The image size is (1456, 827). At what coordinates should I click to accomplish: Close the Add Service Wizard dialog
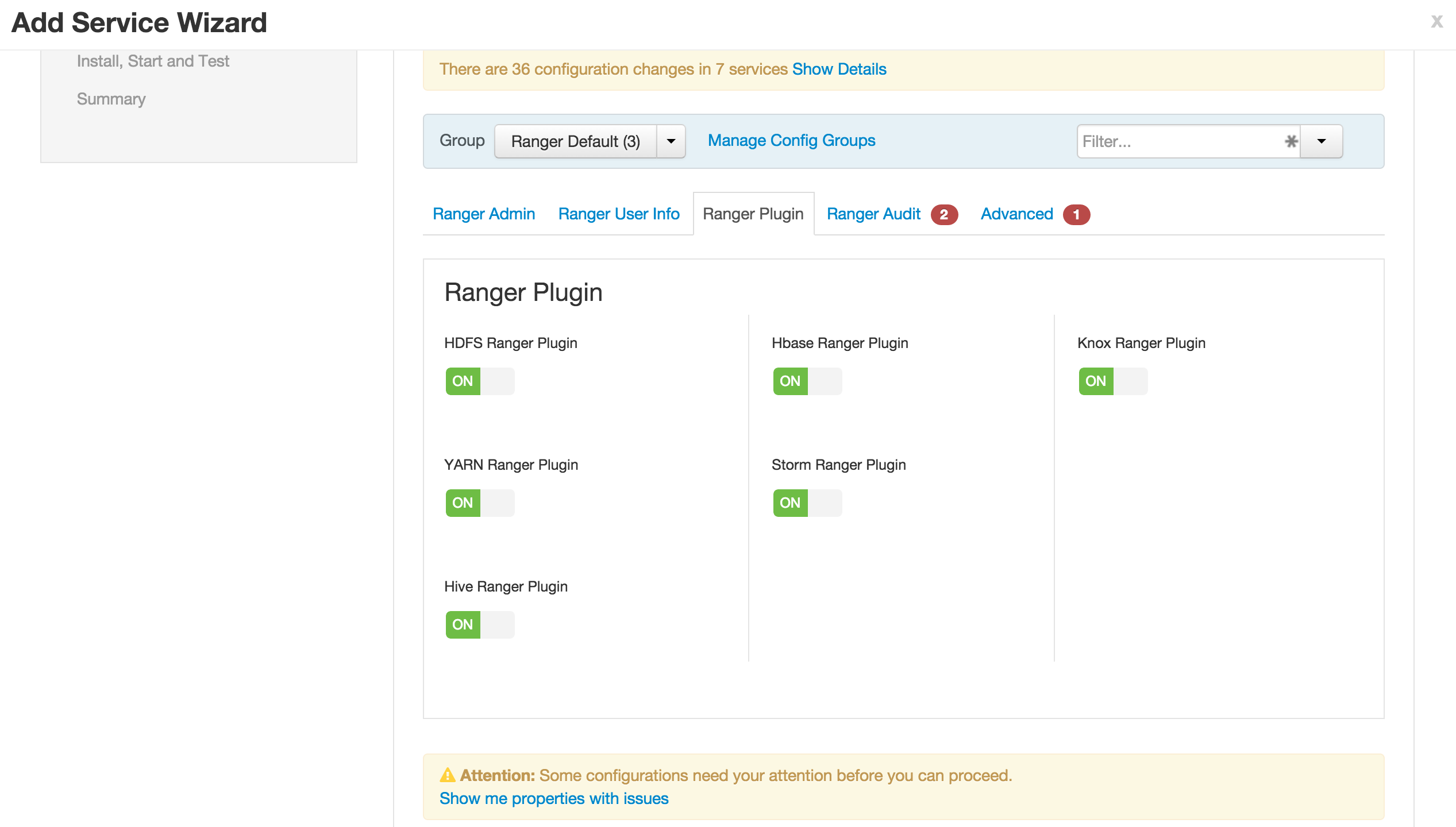(x=1436, y=22)
